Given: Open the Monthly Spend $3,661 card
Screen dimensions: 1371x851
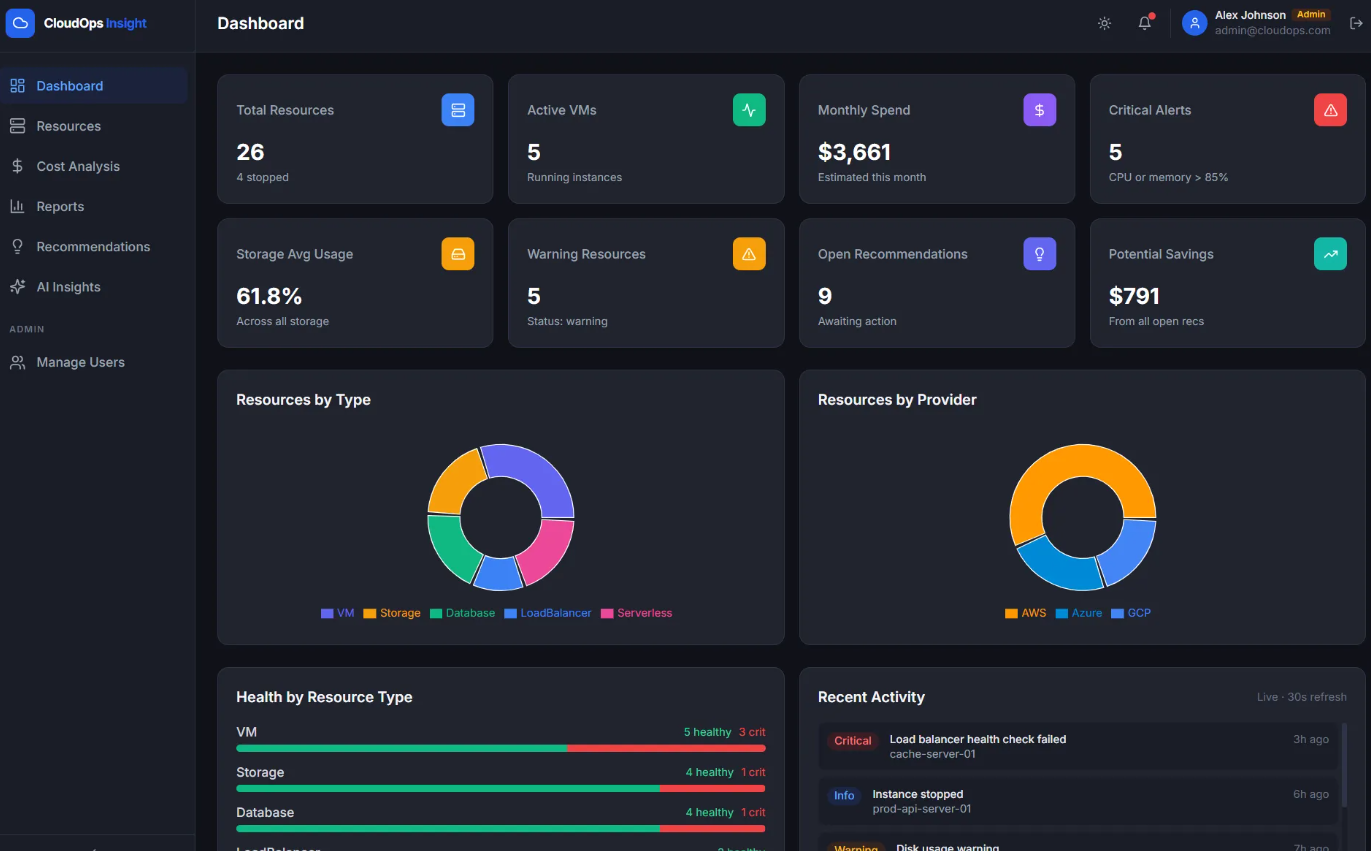Looking at the screenshot, I should click(937, 139).
